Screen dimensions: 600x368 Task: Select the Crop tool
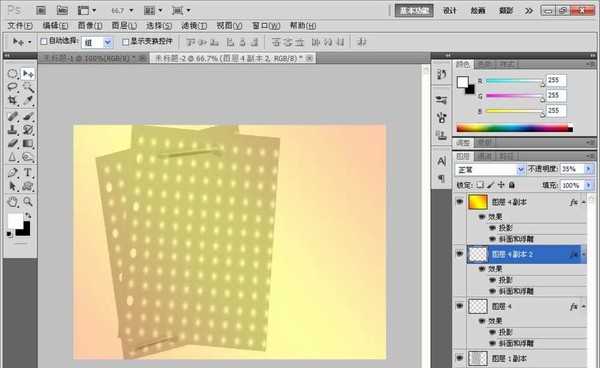tap(13, 101)
